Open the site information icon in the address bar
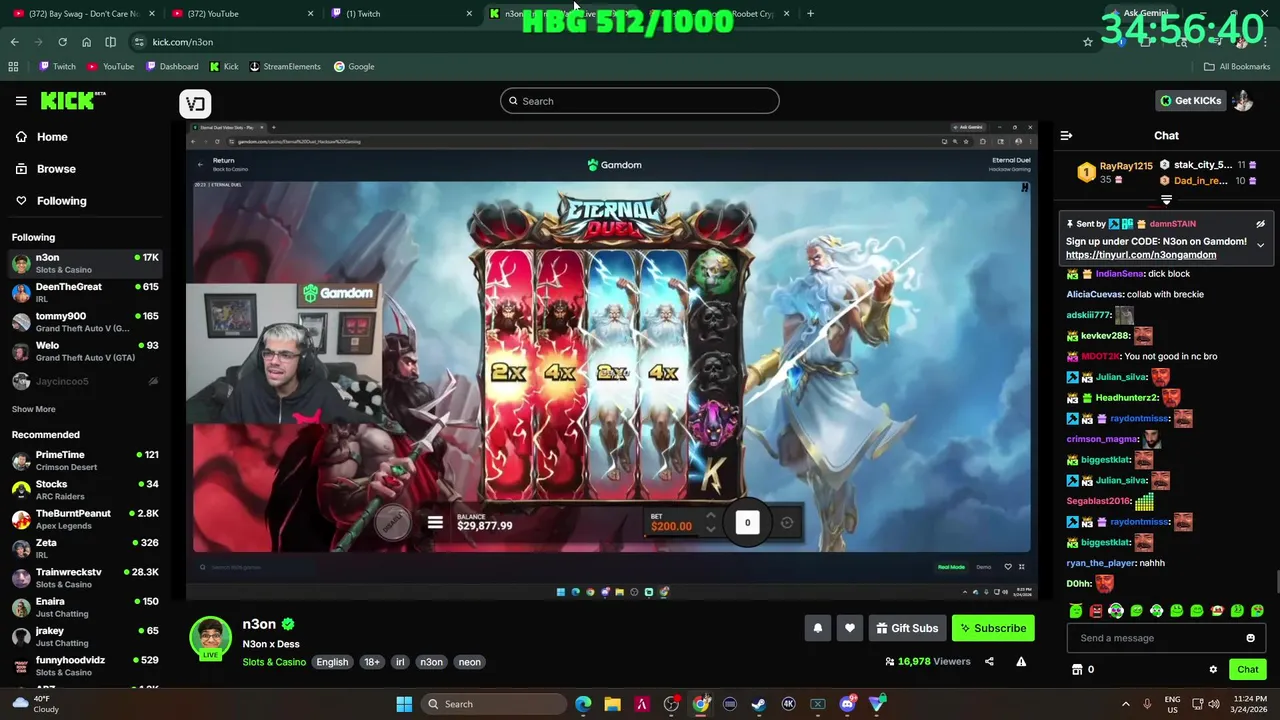Viewport: 1280px width, 720px height. tap(139, 42)
